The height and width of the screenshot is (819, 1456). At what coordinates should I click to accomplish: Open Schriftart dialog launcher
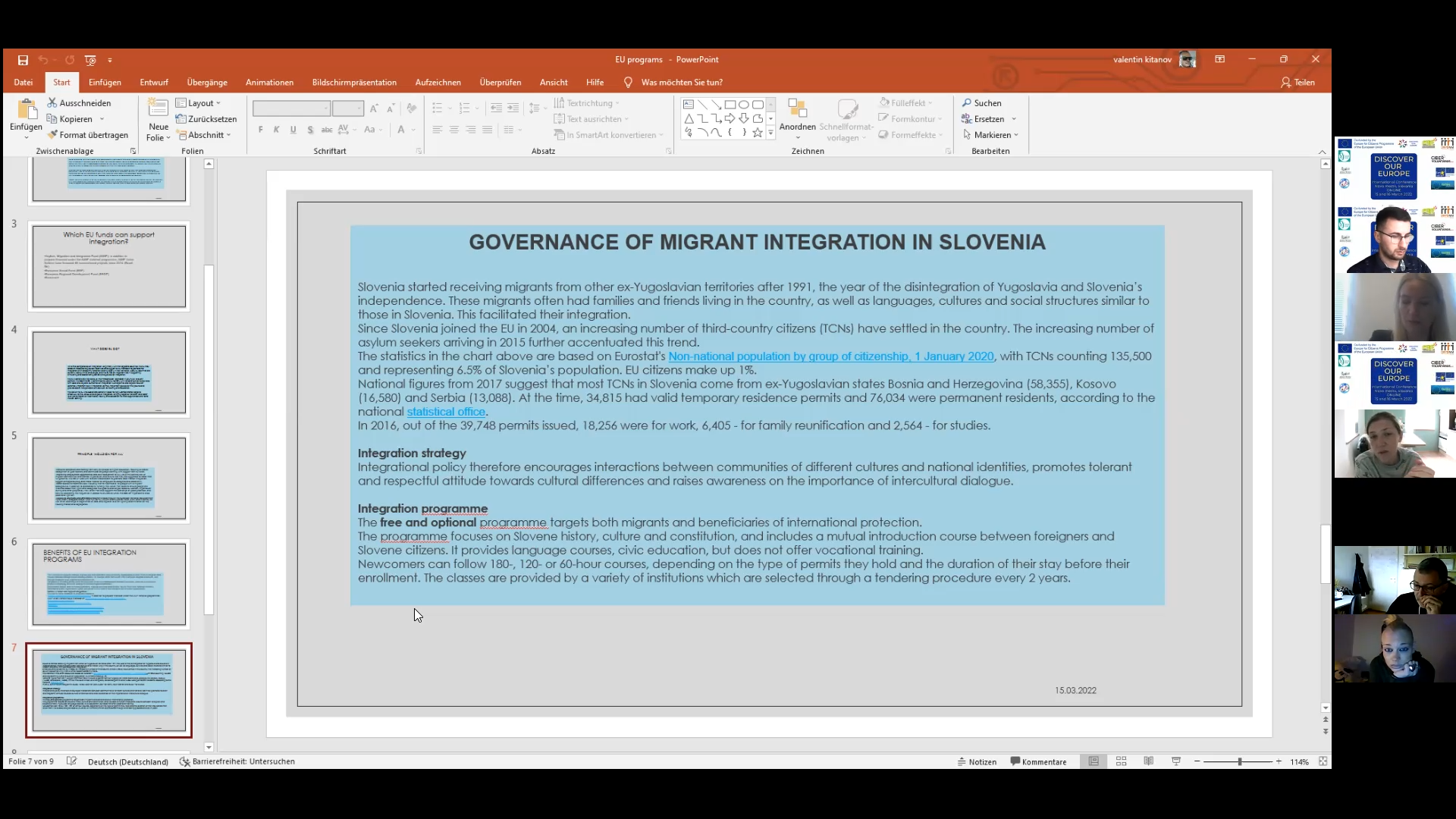pyautogui.click(x=419, y=151)
